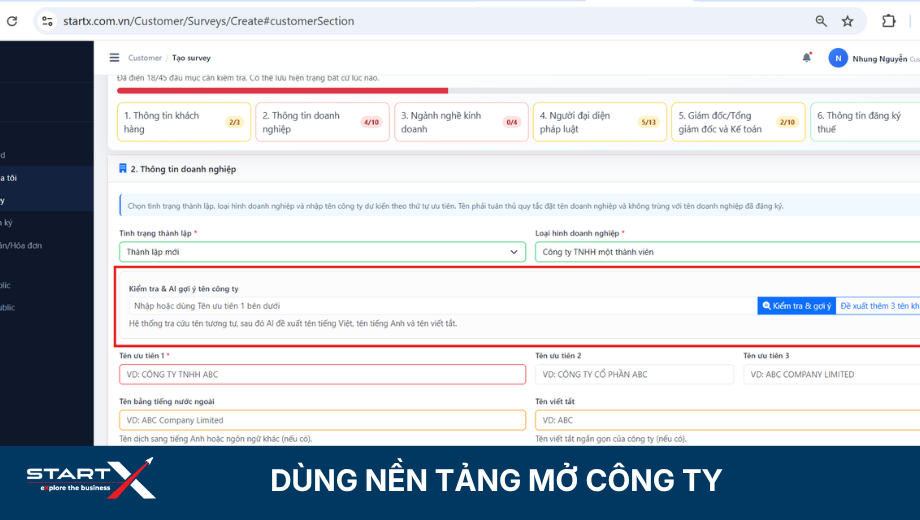Viewport: 920px width, 520px height.
Task: Focus the Tên ưu tiên 1 field
Action: point(322,374)
